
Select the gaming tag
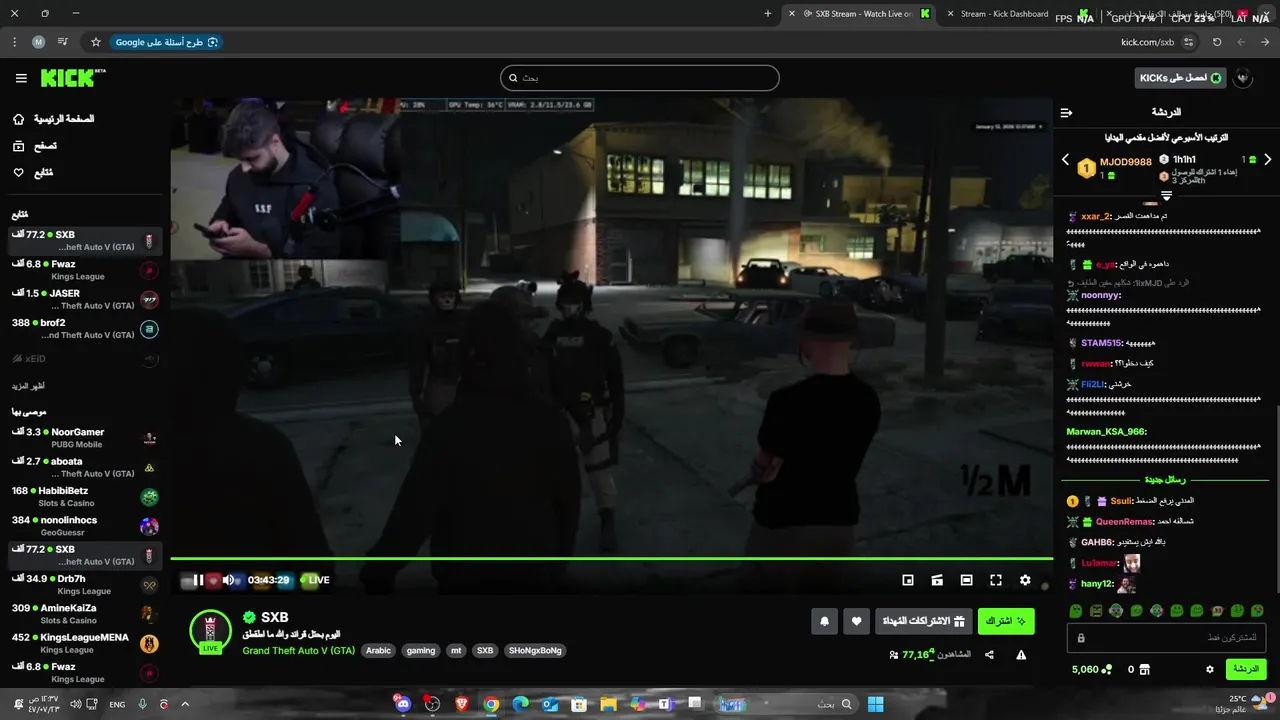421,650
